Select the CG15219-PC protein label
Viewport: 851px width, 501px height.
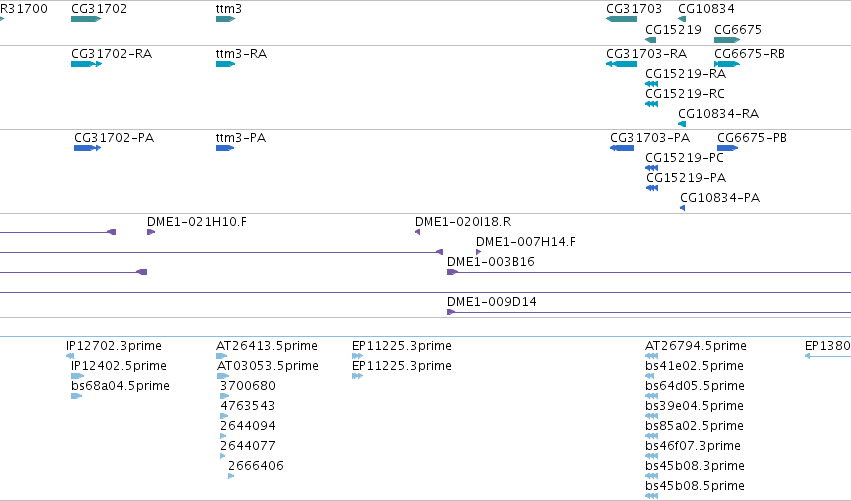(x=684, y=157)
